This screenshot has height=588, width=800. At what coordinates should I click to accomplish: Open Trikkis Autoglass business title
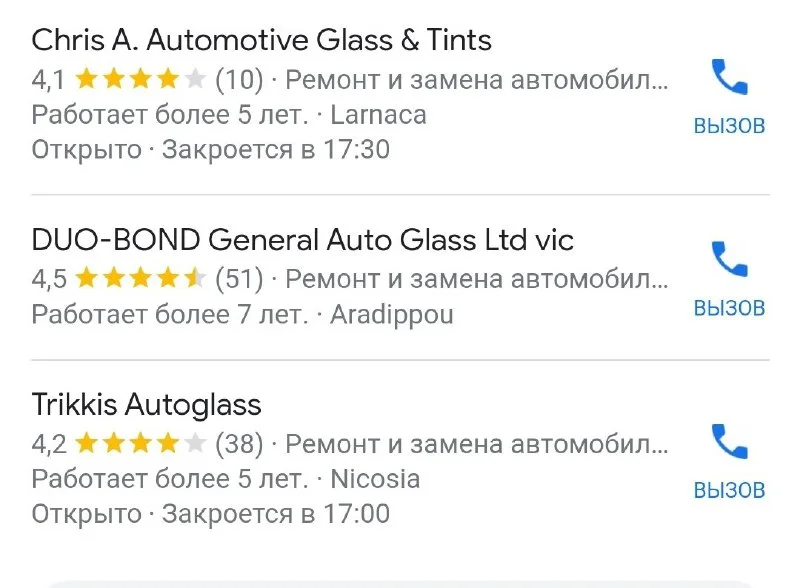tap(146, 405)
